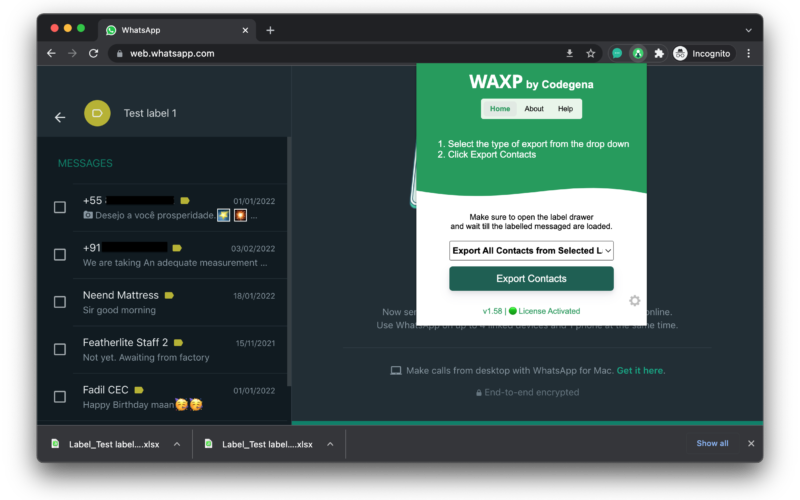This screenshot has width=800, height=500.
Task: Expand options for first downloaded xlsx file
Action: click(177, 444)
